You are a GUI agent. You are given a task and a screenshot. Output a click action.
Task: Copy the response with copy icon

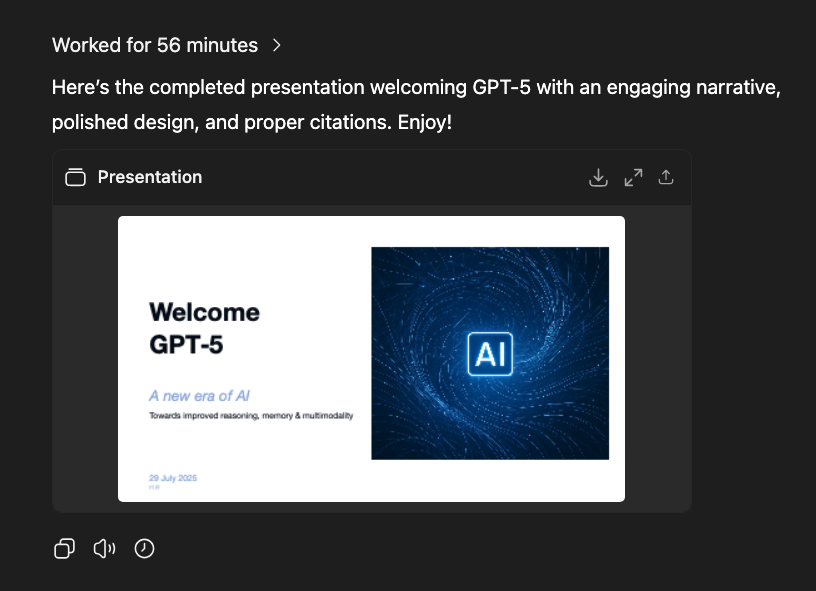[x=65, y=548]
